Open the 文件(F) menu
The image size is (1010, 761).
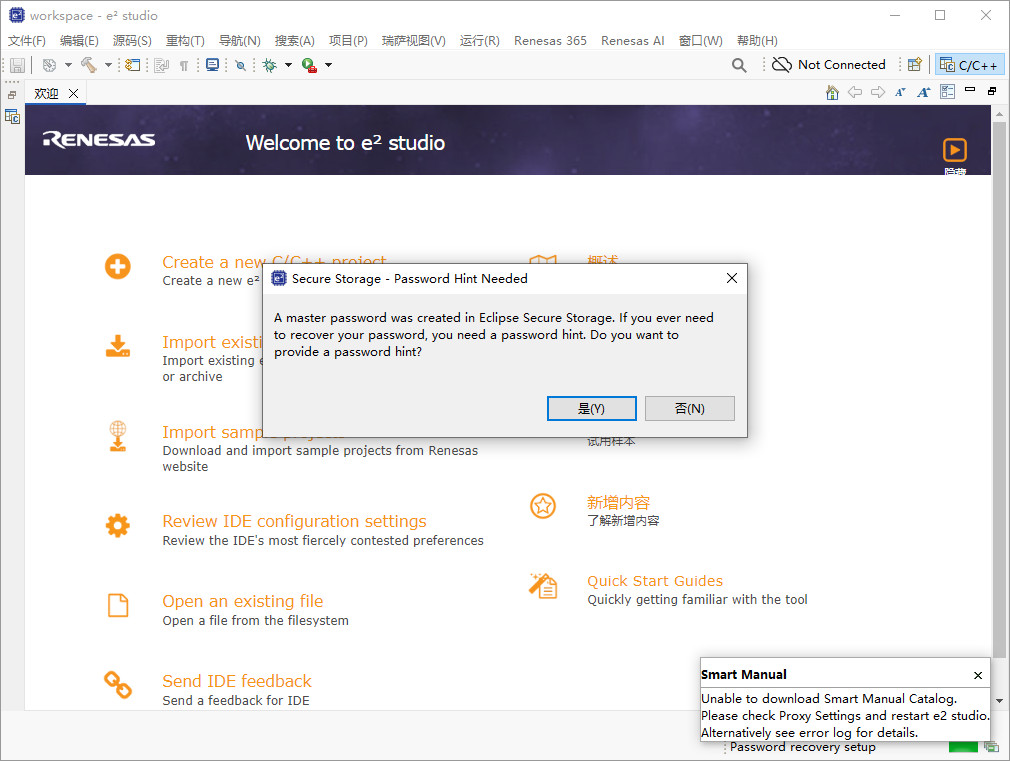tap(27, 41)
